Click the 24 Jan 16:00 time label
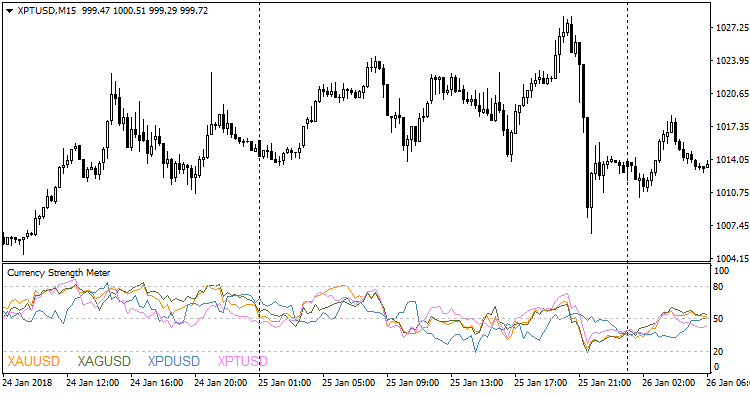The image size is (750, 394). click(157, 383)
